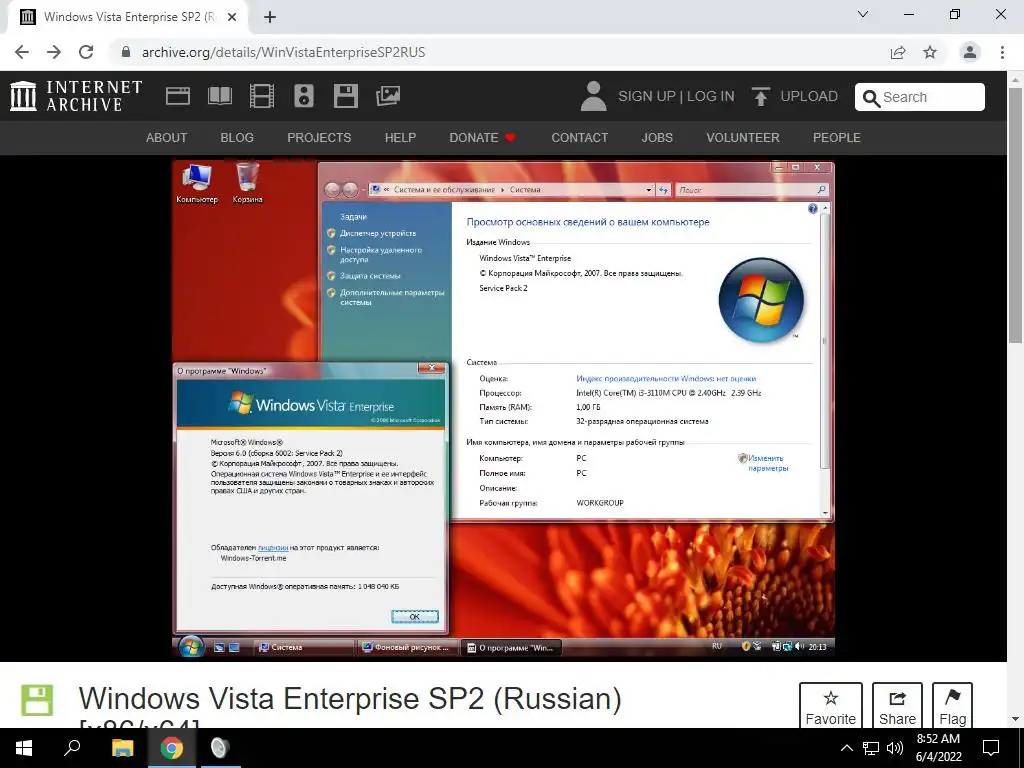This screenshot has height=768, width=1024.
Task: Click the share-page icon in address bar
Action: [x=898, y=52]
